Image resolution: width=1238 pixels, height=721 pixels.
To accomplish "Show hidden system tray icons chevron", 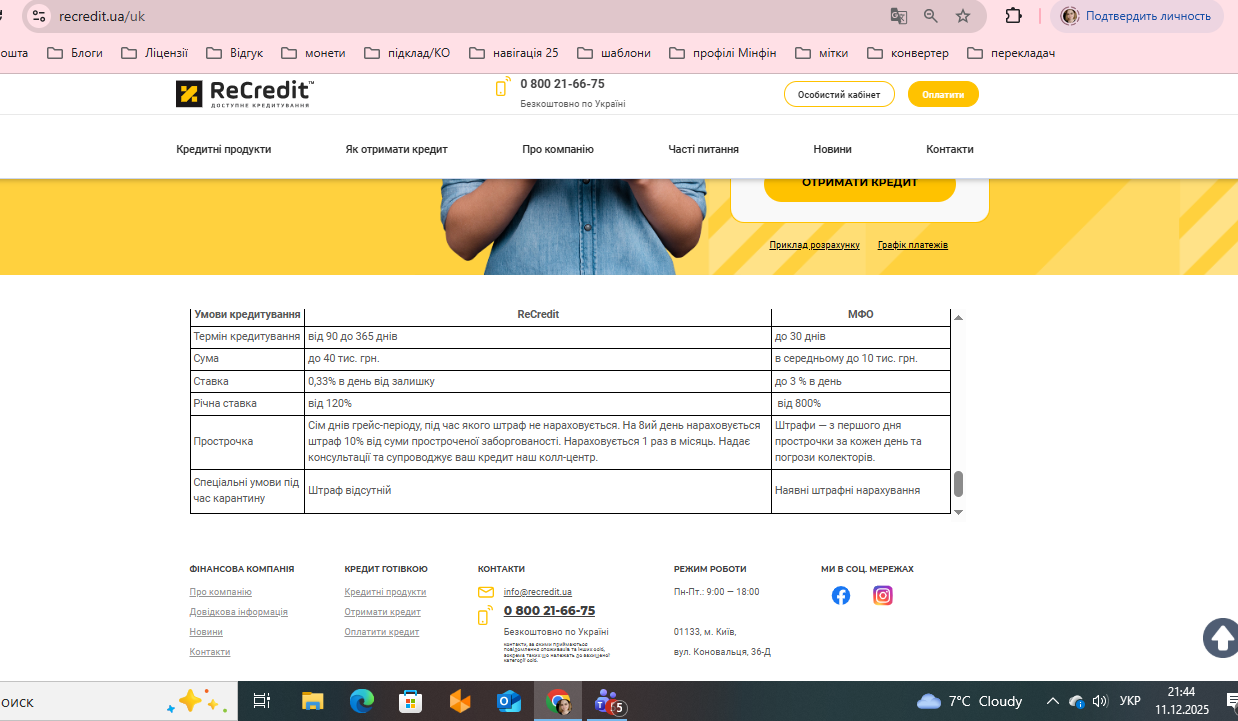I will click(1052, 701).
